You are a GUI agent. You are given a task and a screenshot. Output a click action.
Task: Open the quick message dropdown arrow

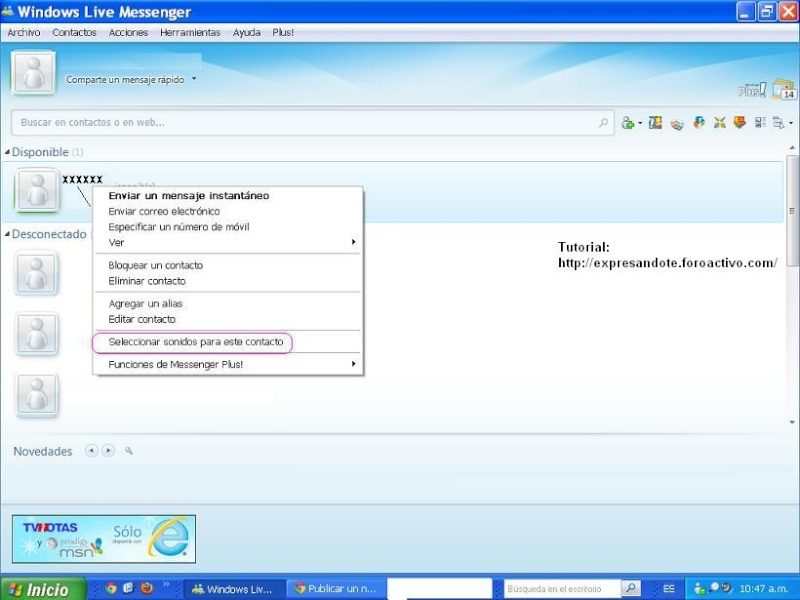click(194, 79)
